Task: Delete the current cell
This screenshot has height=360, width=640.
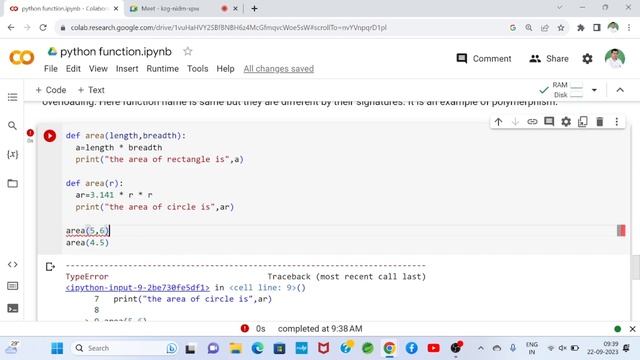Action: click(x=600, y=122)
